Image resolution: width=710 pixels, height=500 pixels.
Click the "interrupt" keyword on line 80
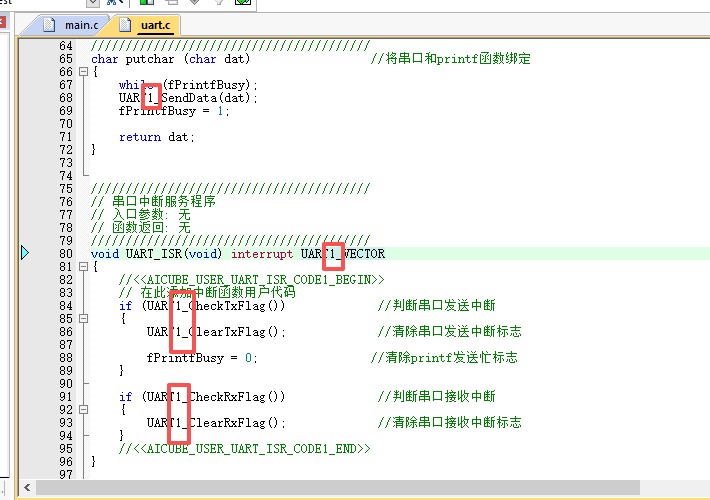click(262, 254)
